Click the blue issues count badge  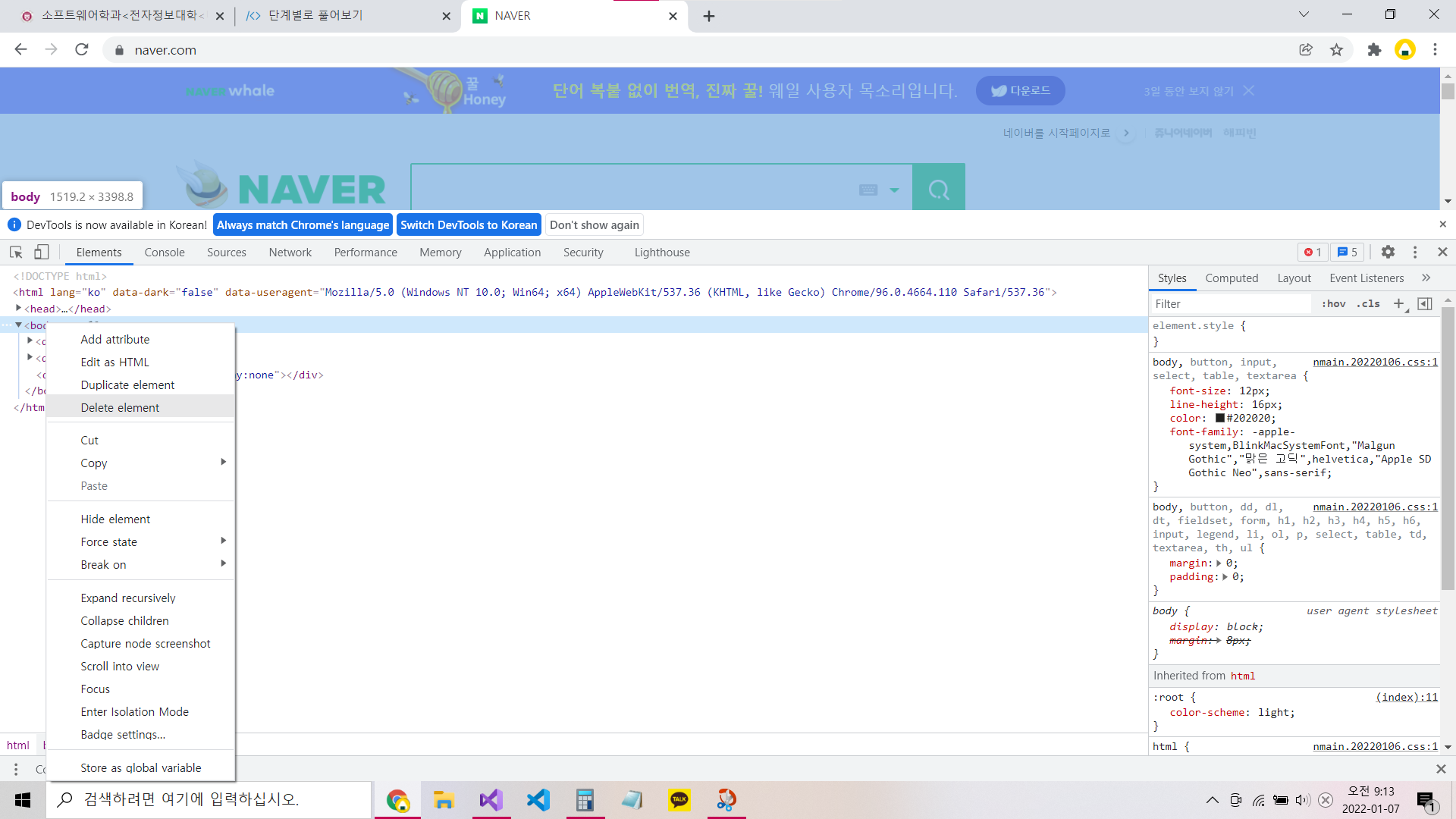click(x=1347, y=253)
